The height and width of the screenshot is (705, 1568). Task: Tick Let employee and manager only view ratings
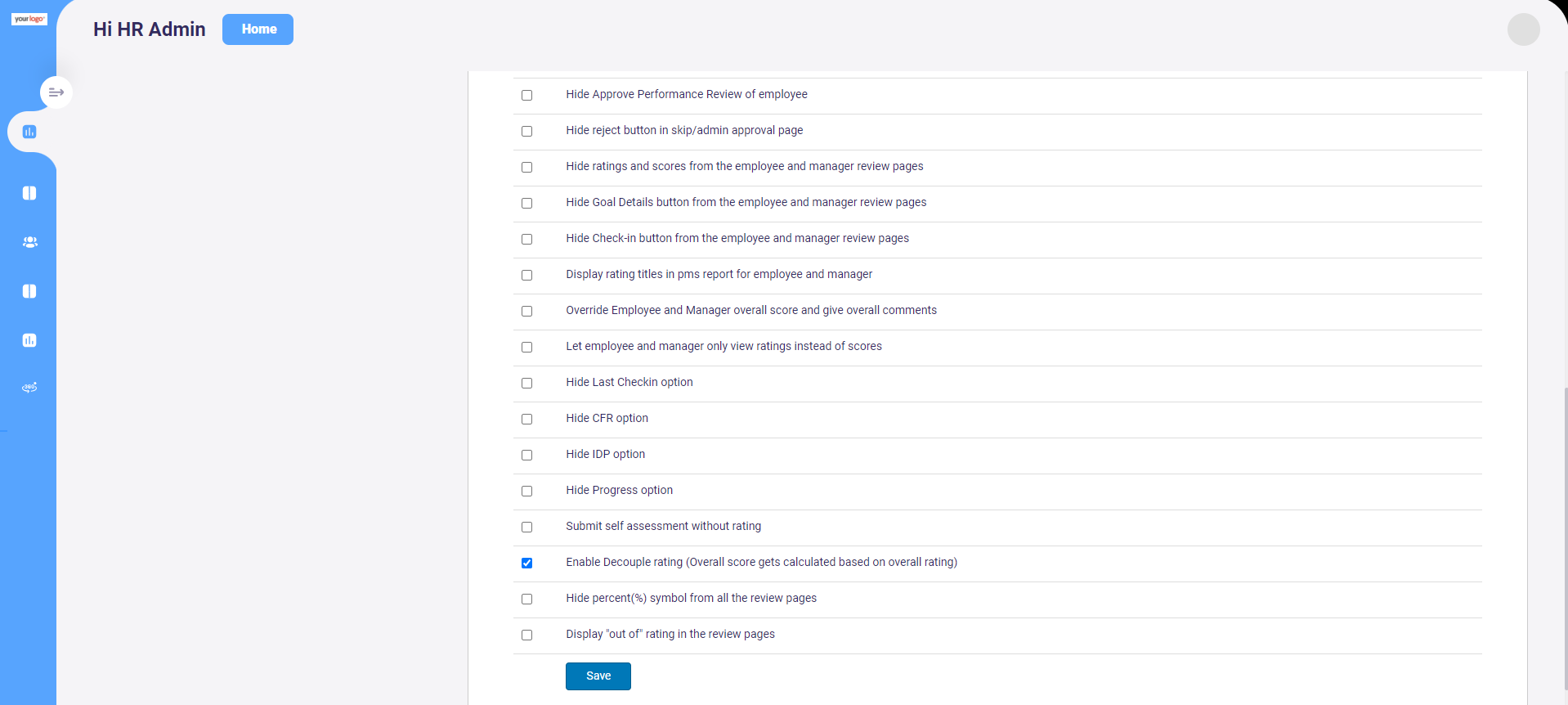(526, 348)
